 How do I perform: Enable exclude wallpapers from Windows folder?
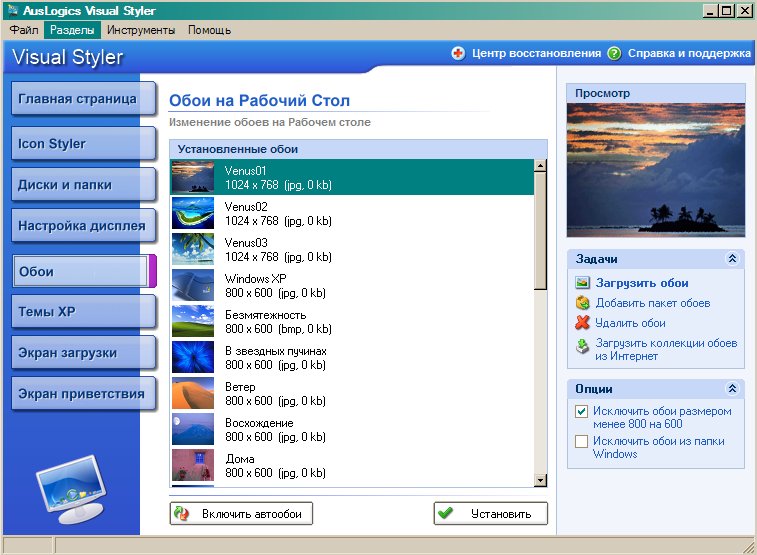(581, 442)
